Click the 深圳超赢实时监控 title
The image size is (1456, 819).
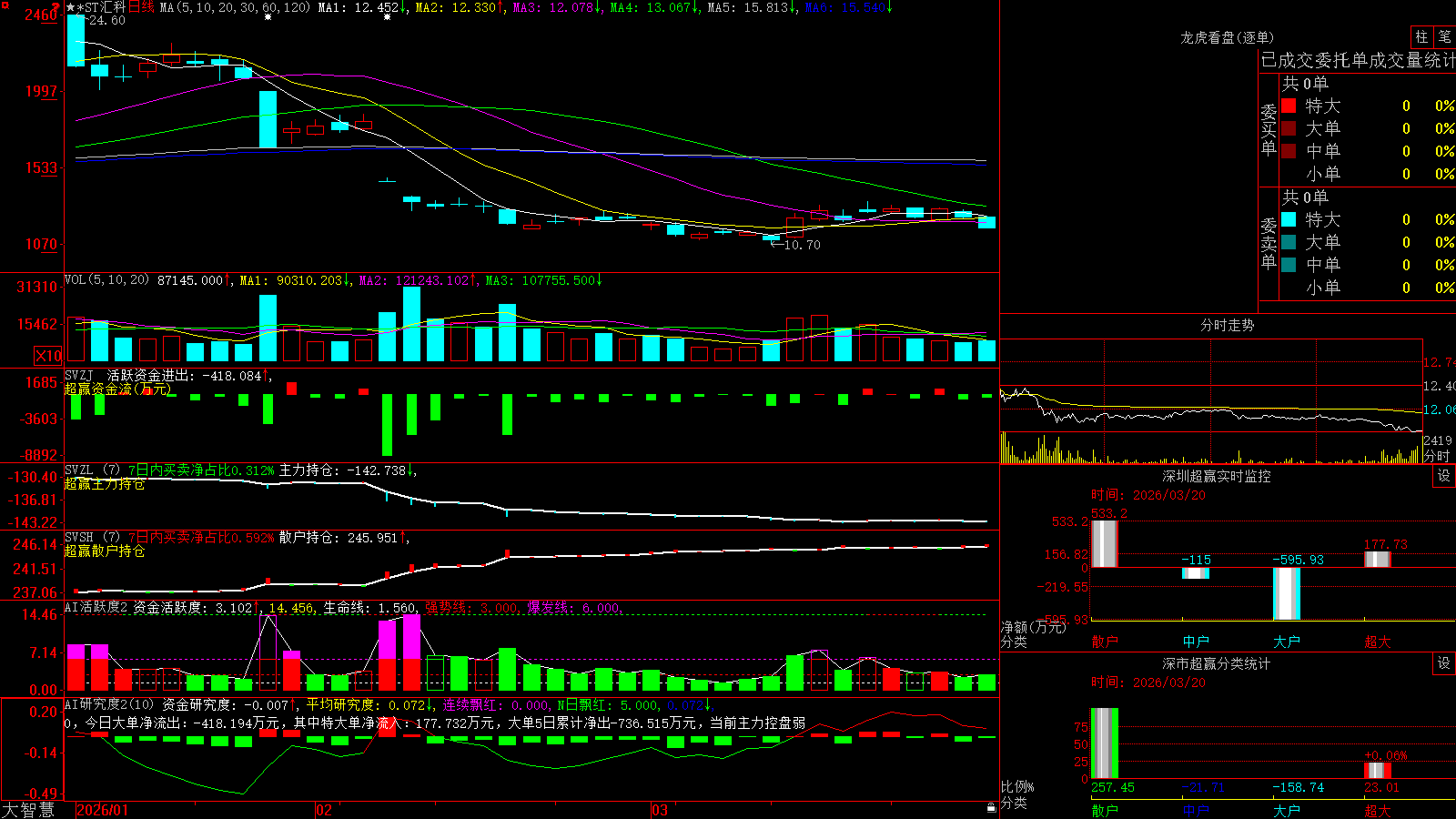tap(1216, 476)
